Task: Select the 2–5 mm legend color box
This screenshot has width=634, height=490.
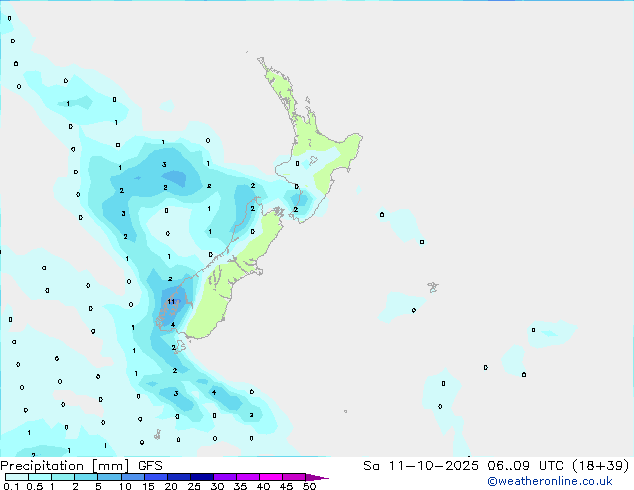Action: tap(86, 477)
